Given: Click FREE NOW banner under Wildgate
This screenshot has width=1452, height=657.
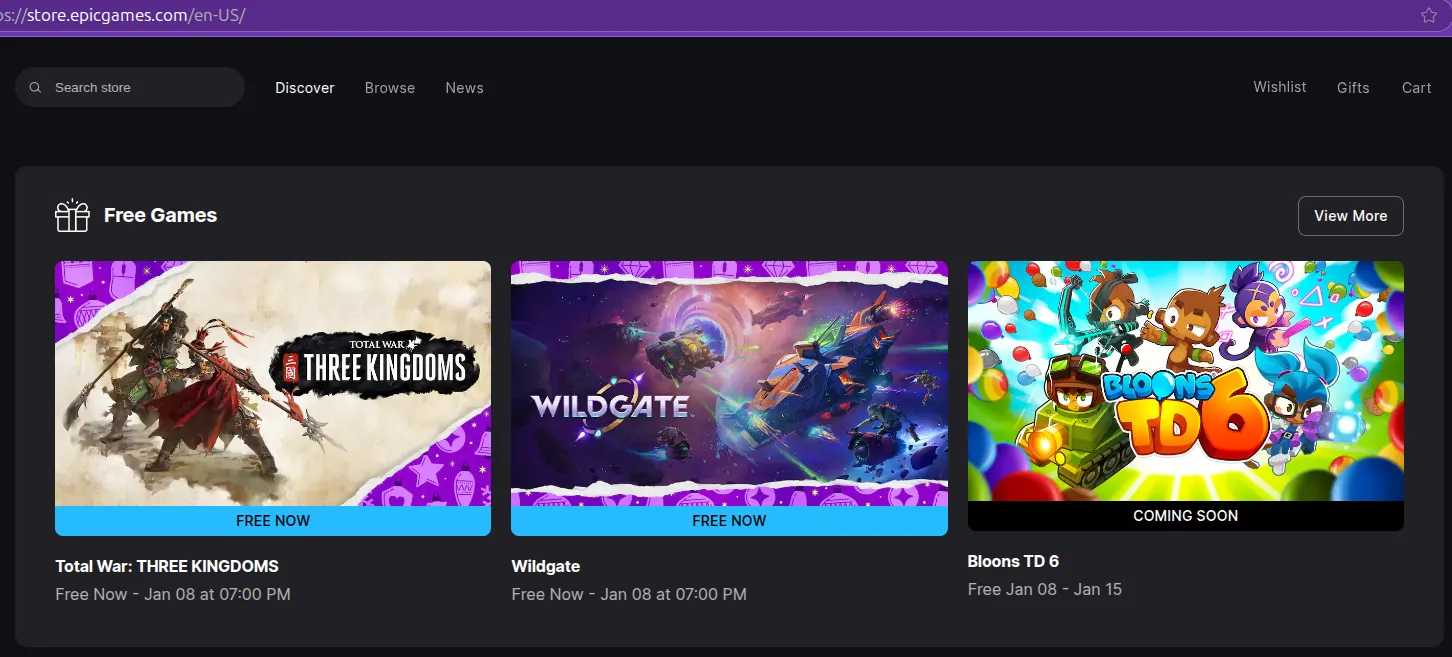Looking at the screenshot, I should (729, 521).
